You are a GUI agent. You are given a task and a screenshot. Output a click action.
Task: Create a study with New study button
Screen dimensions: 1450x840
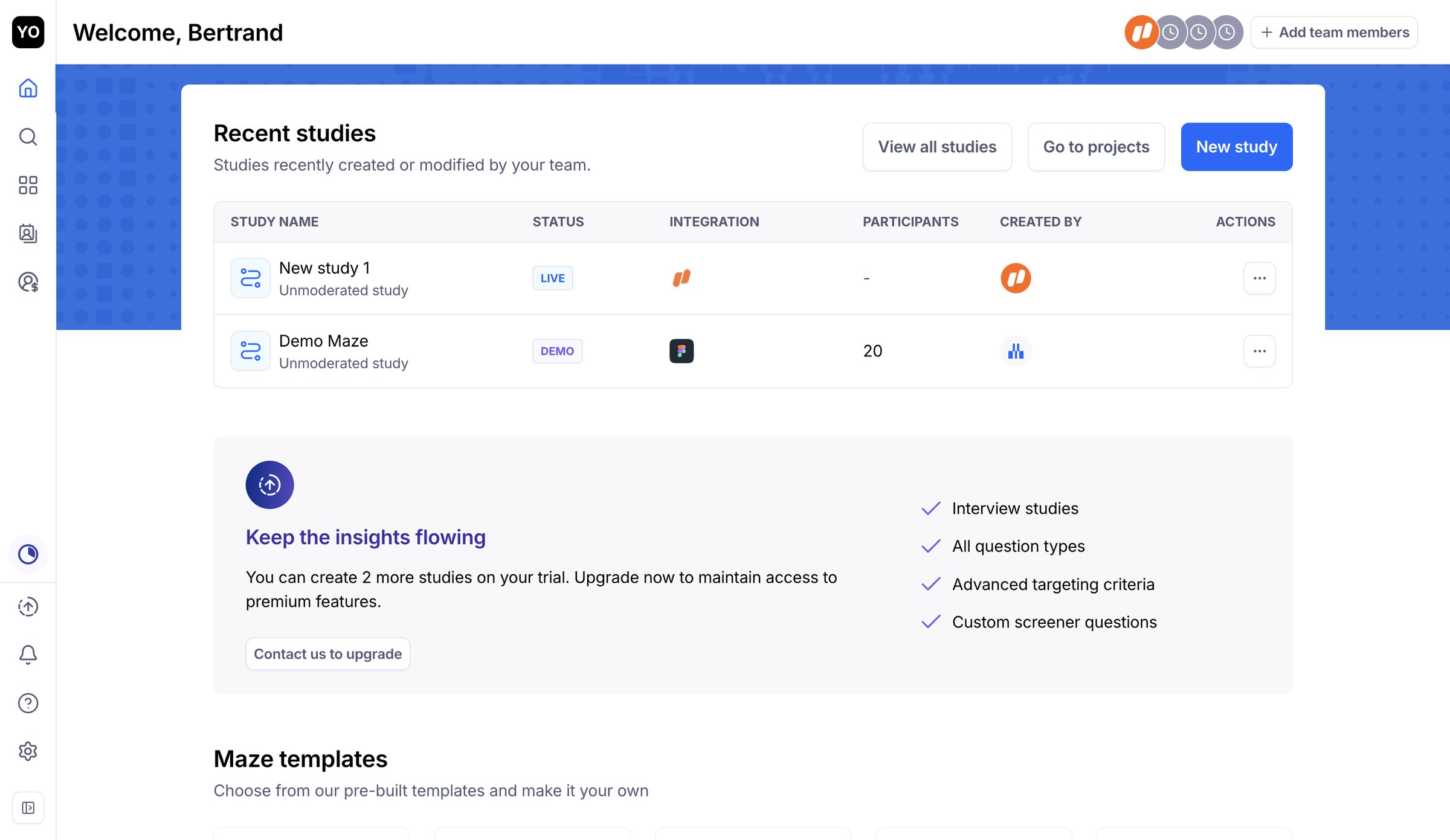coord(1236,147)
